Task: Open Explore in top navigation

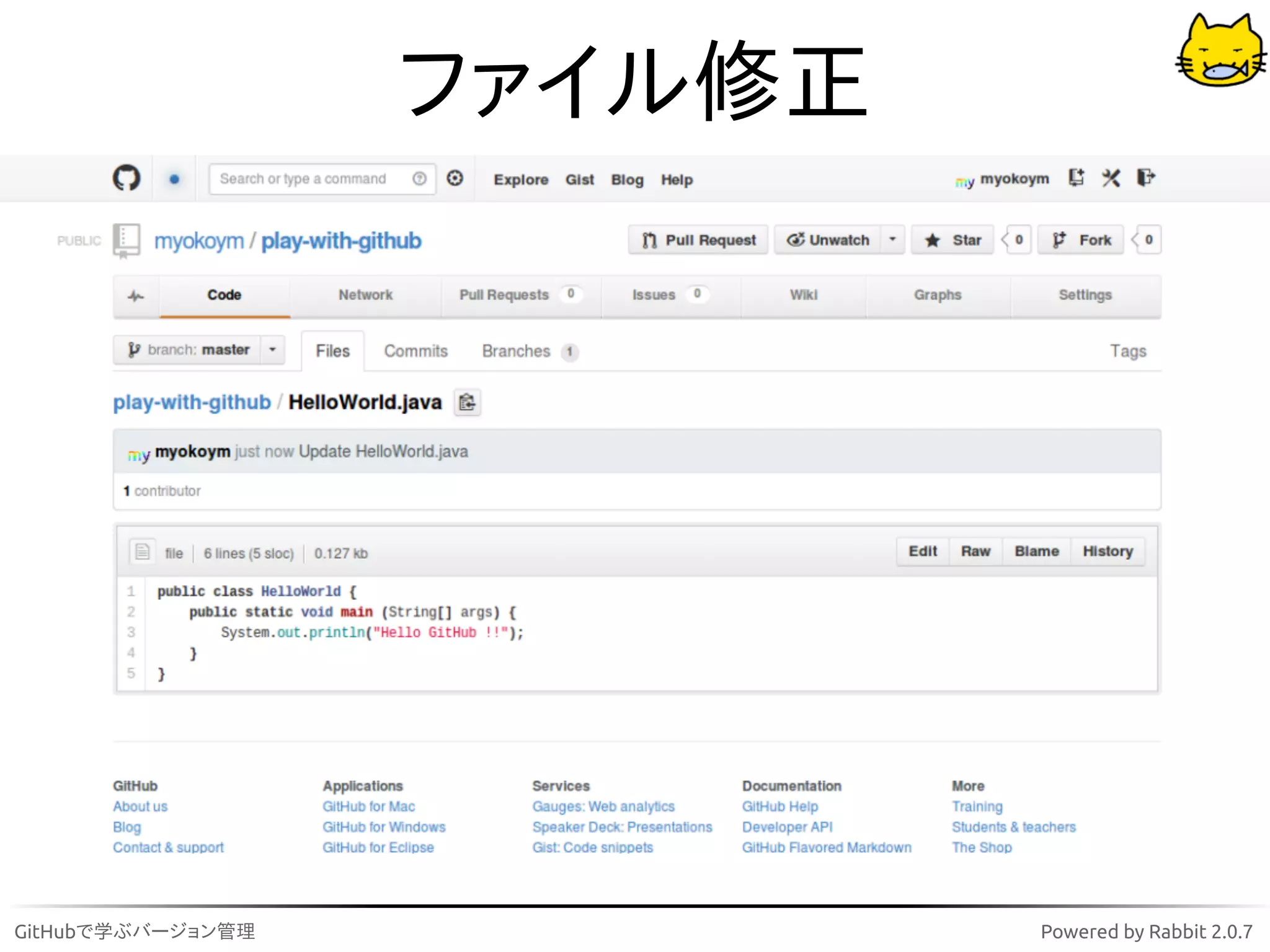Action: click(521, 180)
